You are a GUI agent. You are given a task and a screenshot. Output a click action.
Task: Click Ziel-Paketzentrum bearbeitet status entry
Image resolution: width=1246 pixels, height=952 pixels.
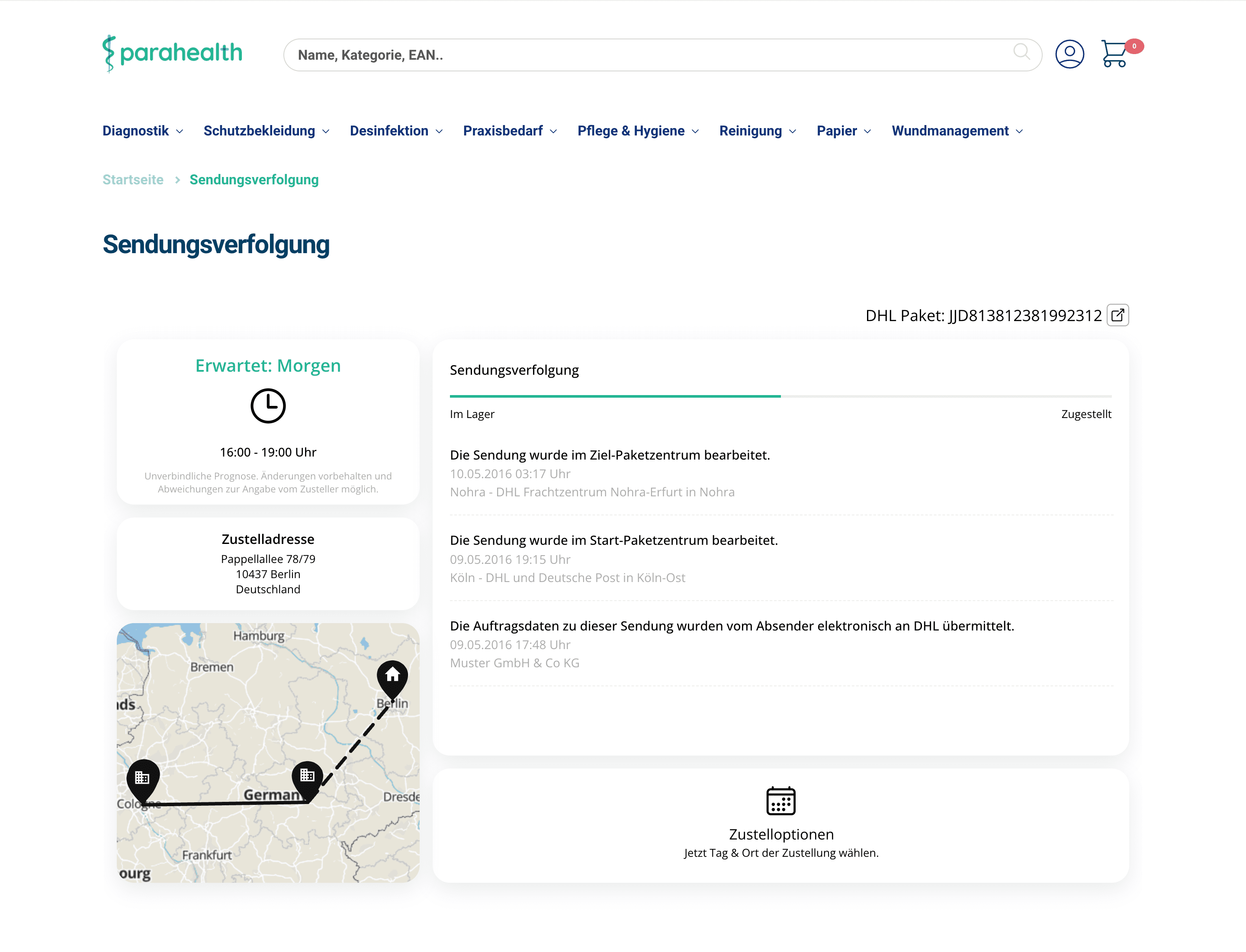[x=610, y=455]
